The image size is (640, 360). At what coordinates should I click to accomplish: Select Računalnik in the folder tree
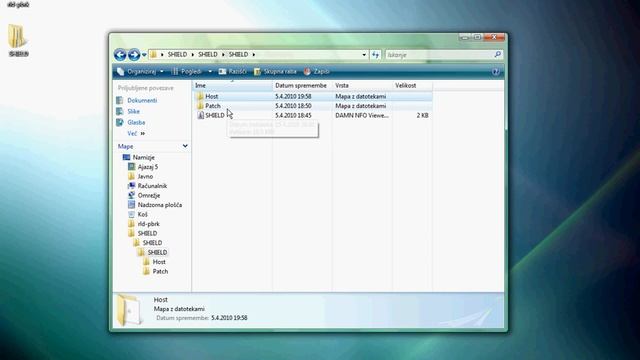pos(152,186)
